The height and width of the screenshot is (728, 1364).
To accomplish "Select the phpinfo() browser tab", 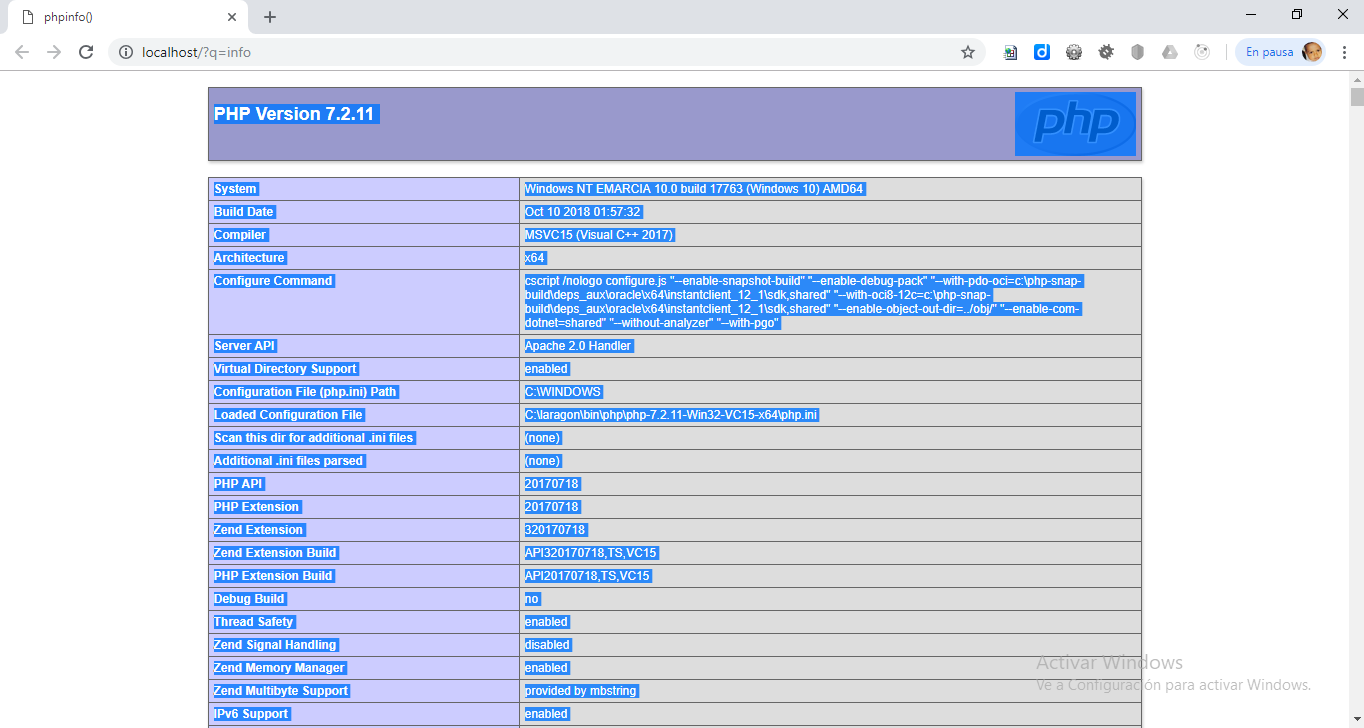I will pyautogui.click(x=128, y=17).
